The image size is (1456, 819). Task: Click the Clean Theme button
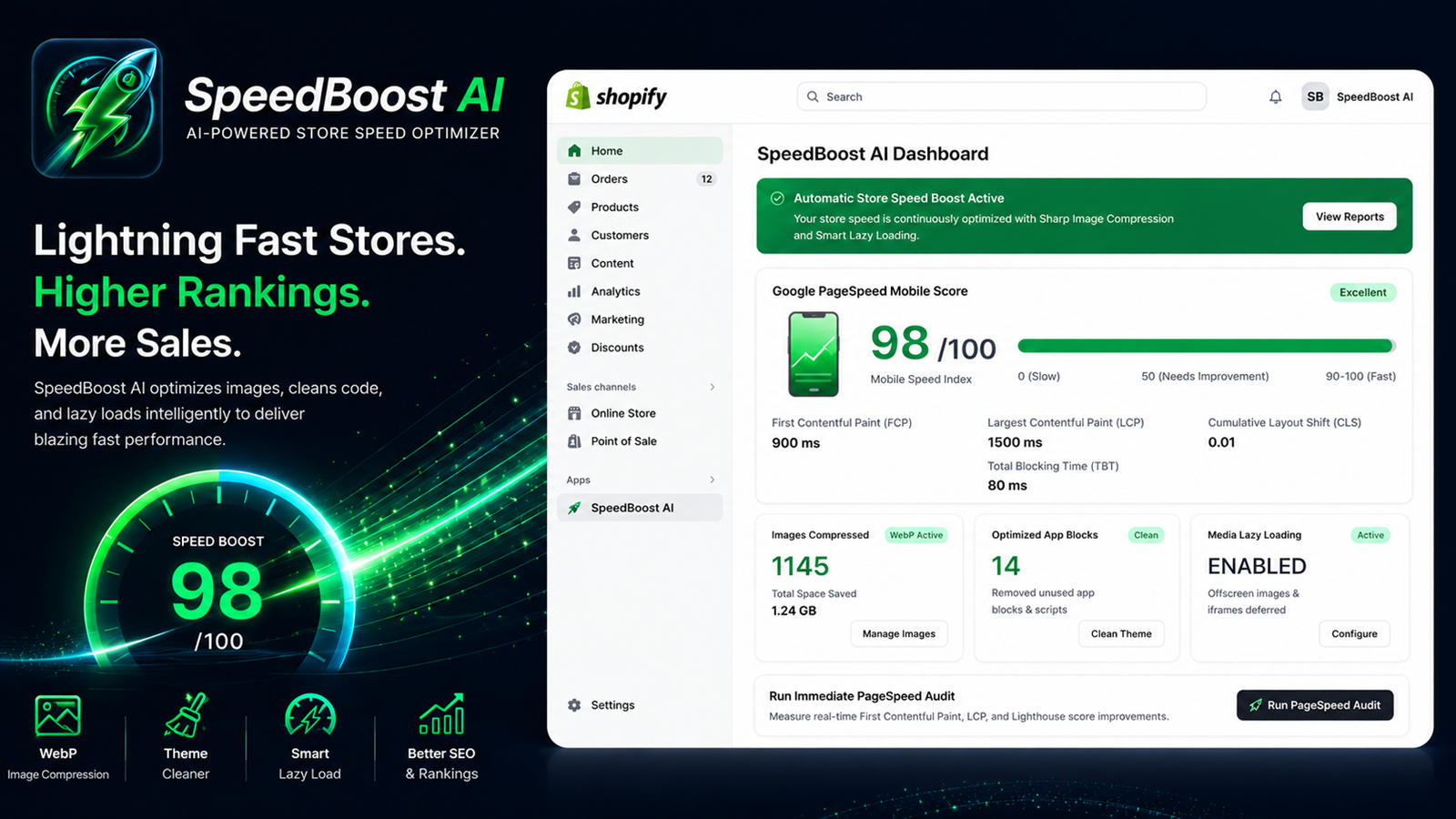point(1121,633)
